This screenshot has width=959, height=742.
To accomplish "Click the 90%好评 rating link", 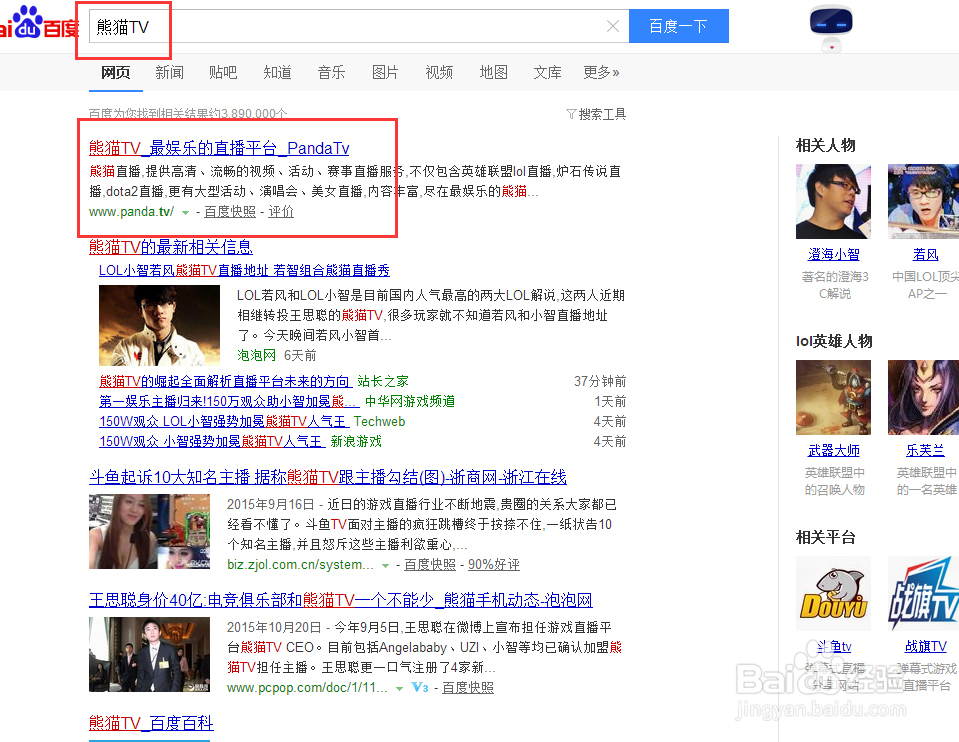I will click(x=494, y=565).
